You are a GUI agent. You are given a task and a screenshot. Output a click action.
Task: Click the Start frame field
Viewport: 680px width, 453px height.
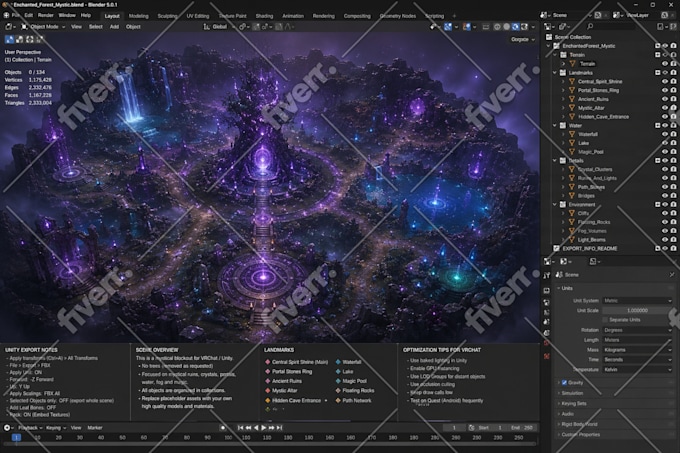tap(491, 428)
